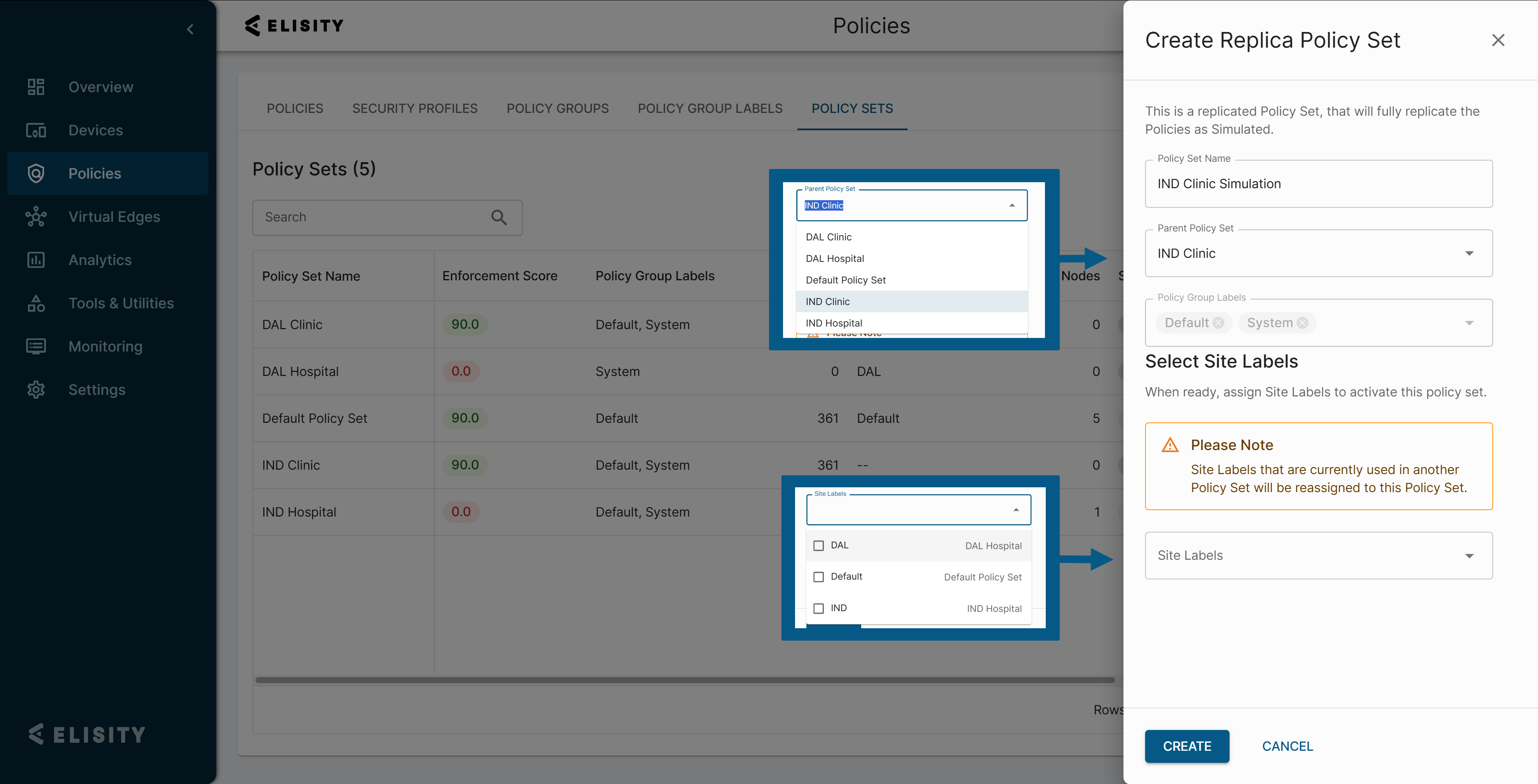This screenshot has height=784, width=1538.
Task: Click the Devices sidebar icon
Action: [x=36, y=130]
